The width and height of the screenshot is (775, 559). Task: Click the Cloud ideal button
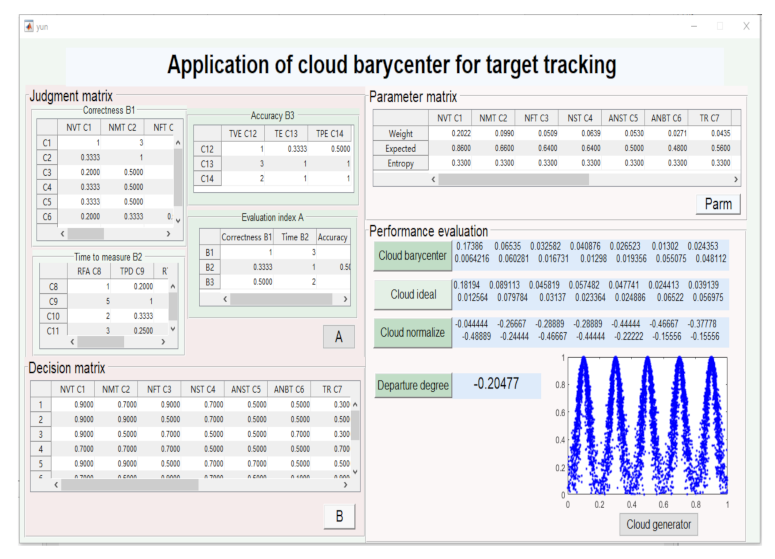coord(411,294)
